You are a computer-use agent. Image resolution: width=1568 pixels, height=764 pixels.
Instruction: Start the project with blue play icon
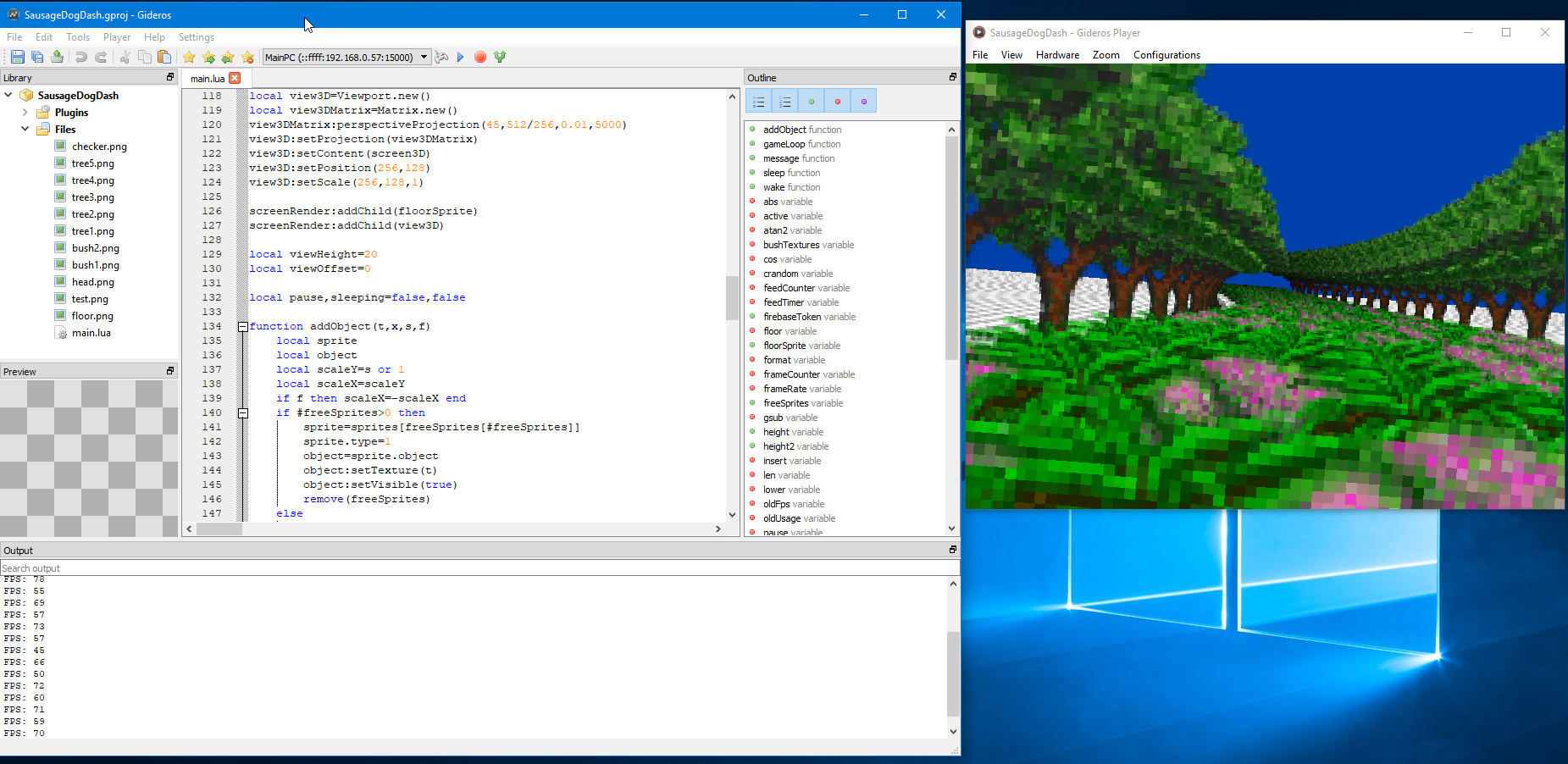pyautogui.click(x=461, y=57)
